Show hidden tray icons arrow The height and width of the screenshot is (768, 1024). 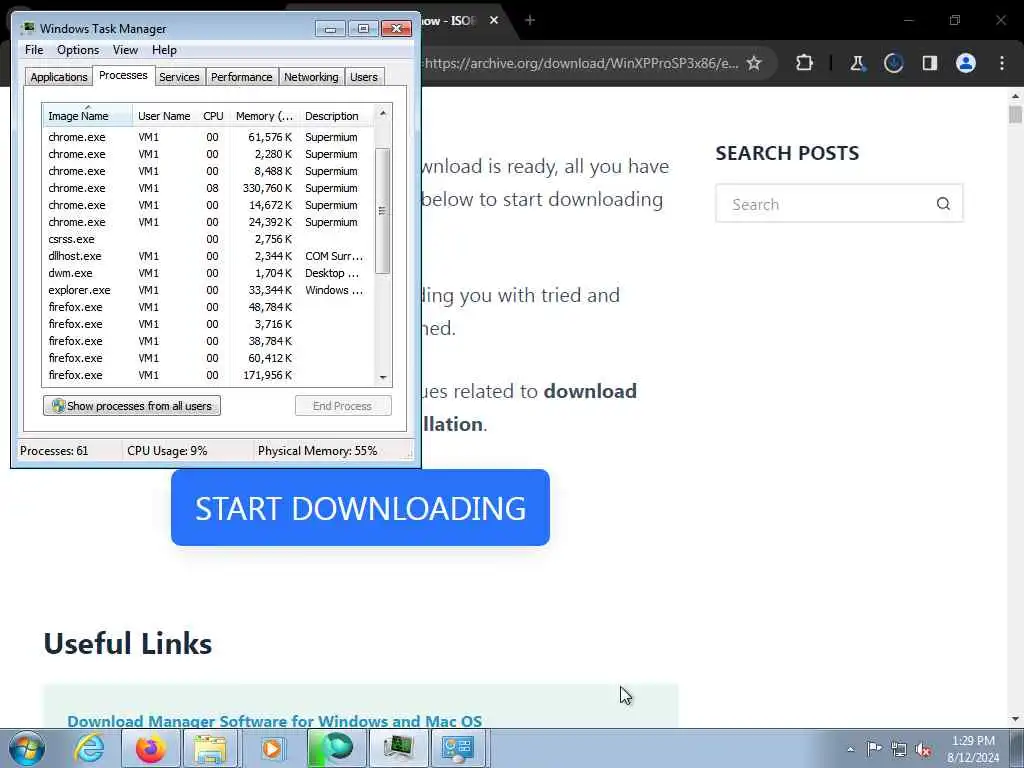coord(850,749)
